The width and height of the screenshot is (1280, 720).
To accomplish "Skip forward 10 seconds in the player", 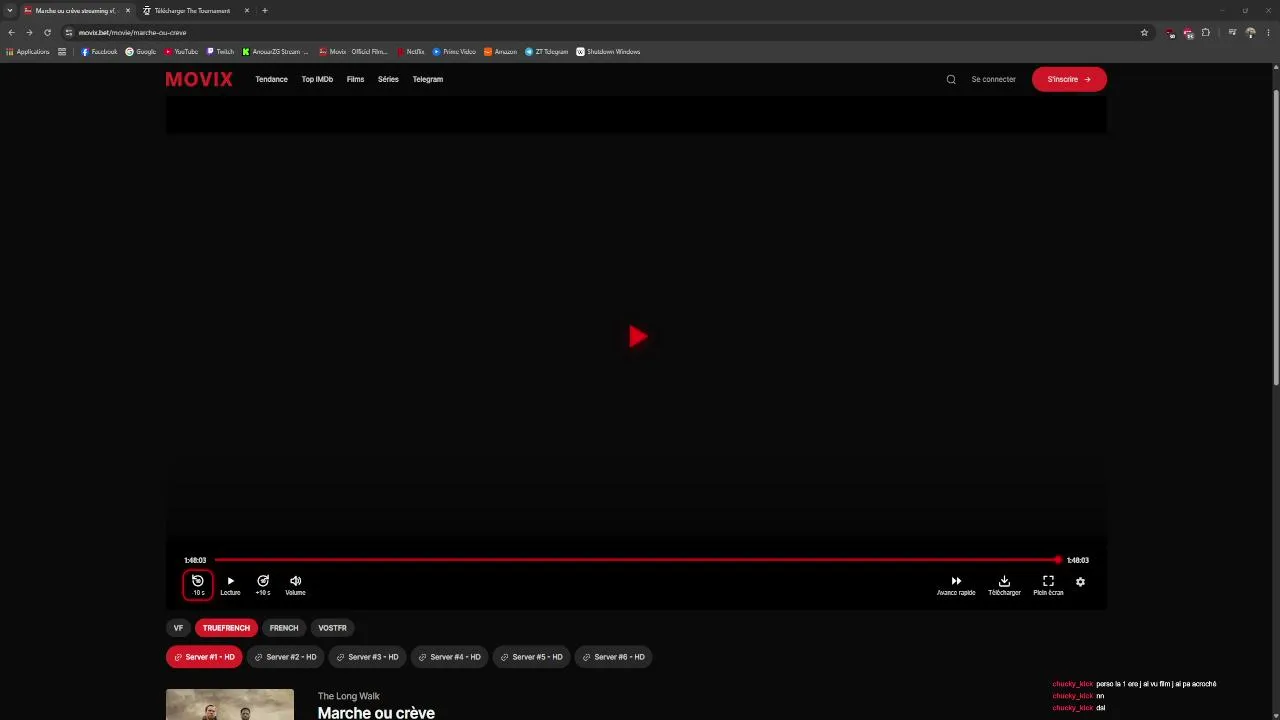I will (263, 585).
